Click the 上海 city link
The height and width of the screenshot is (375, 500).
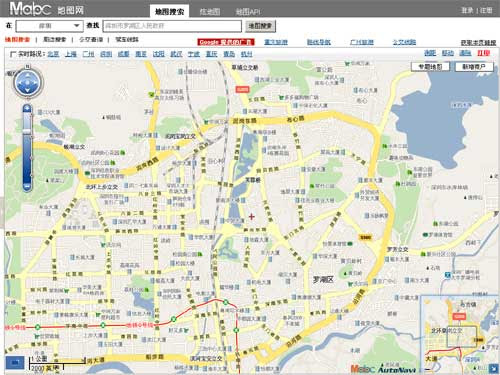point(71,54)
